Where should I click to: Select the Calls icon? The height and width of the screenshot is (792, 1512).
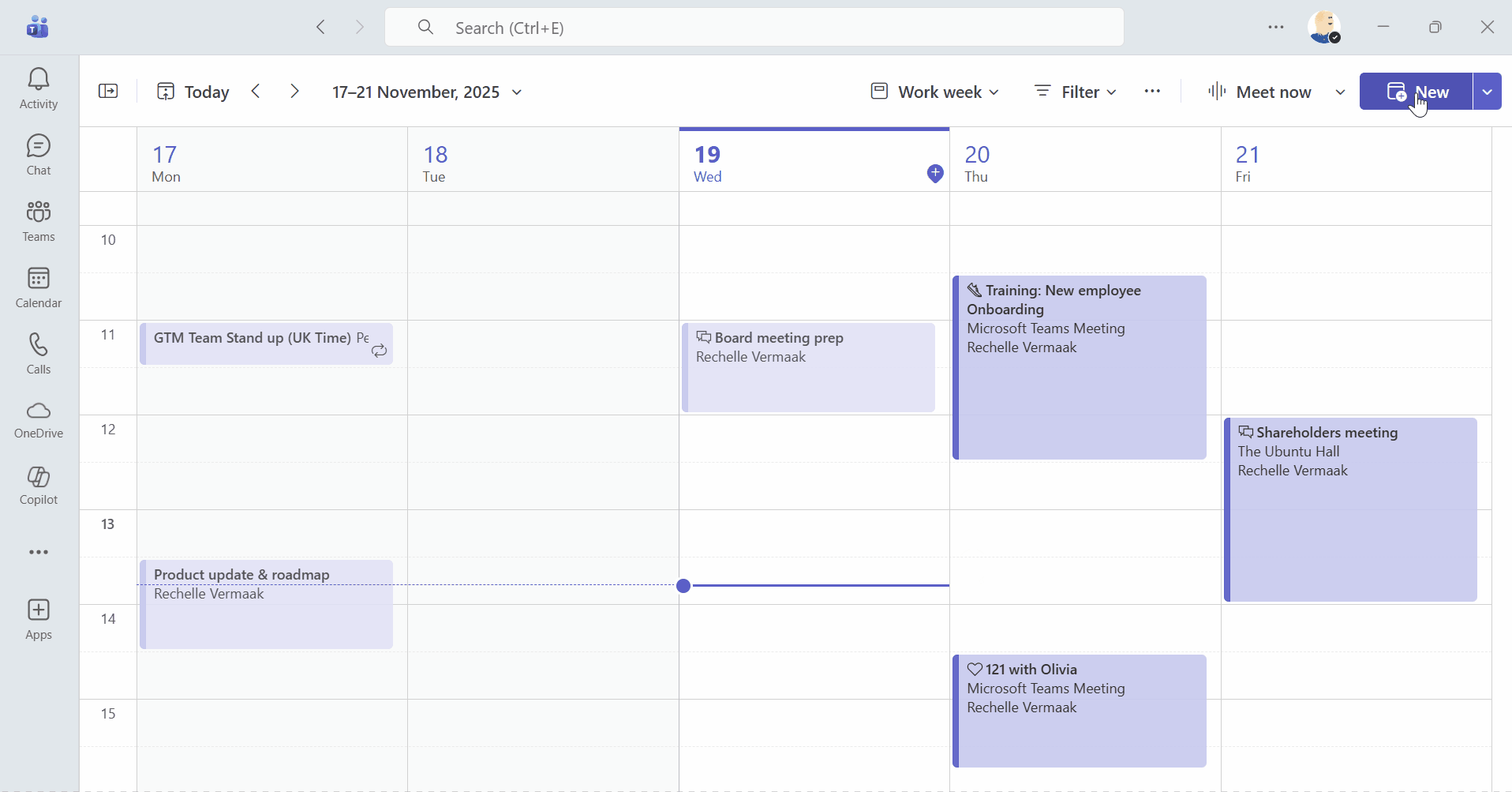[38, 351]
